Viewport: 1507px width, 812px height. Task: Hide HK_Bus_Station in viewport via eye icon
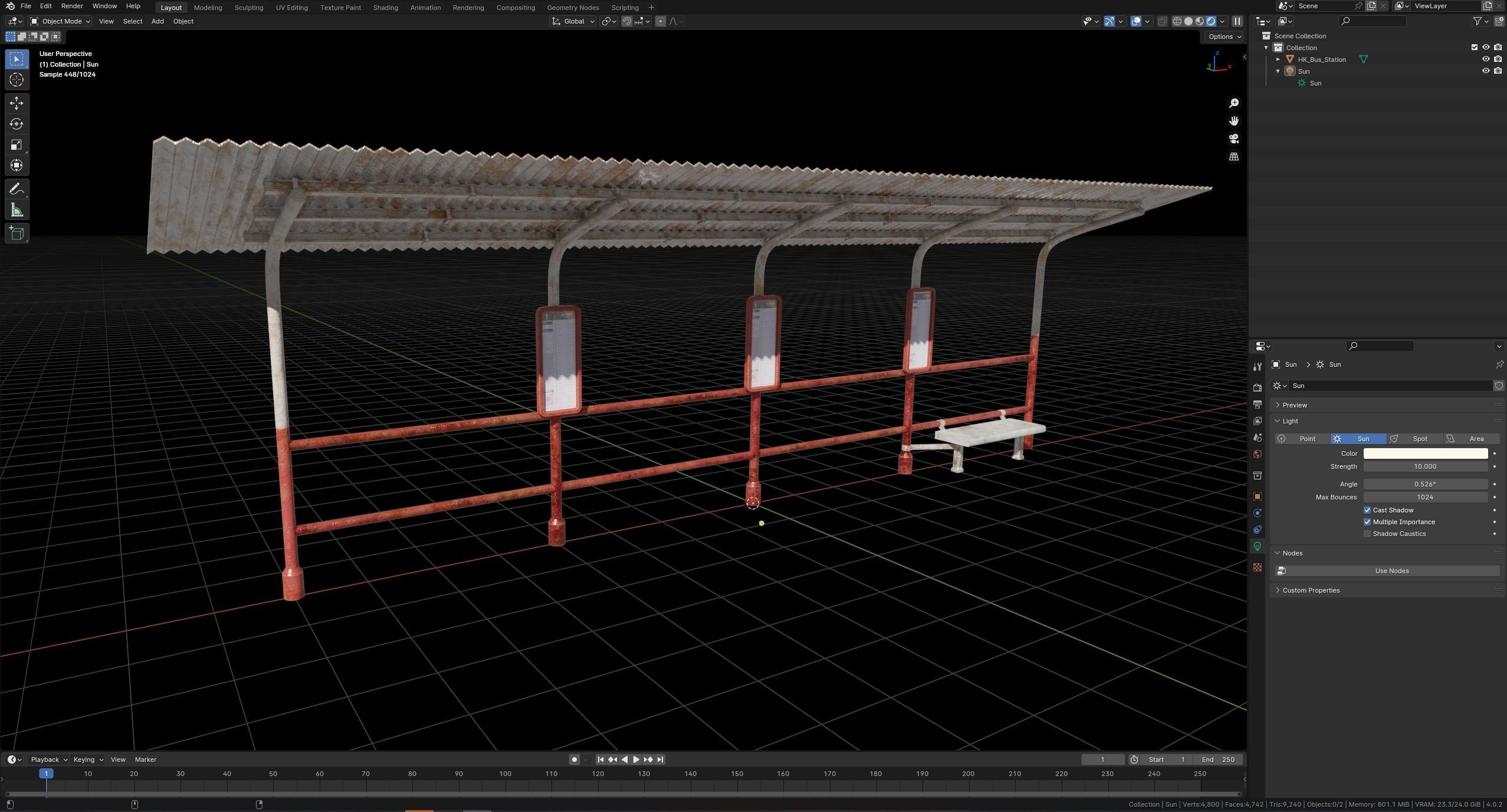1486,59
